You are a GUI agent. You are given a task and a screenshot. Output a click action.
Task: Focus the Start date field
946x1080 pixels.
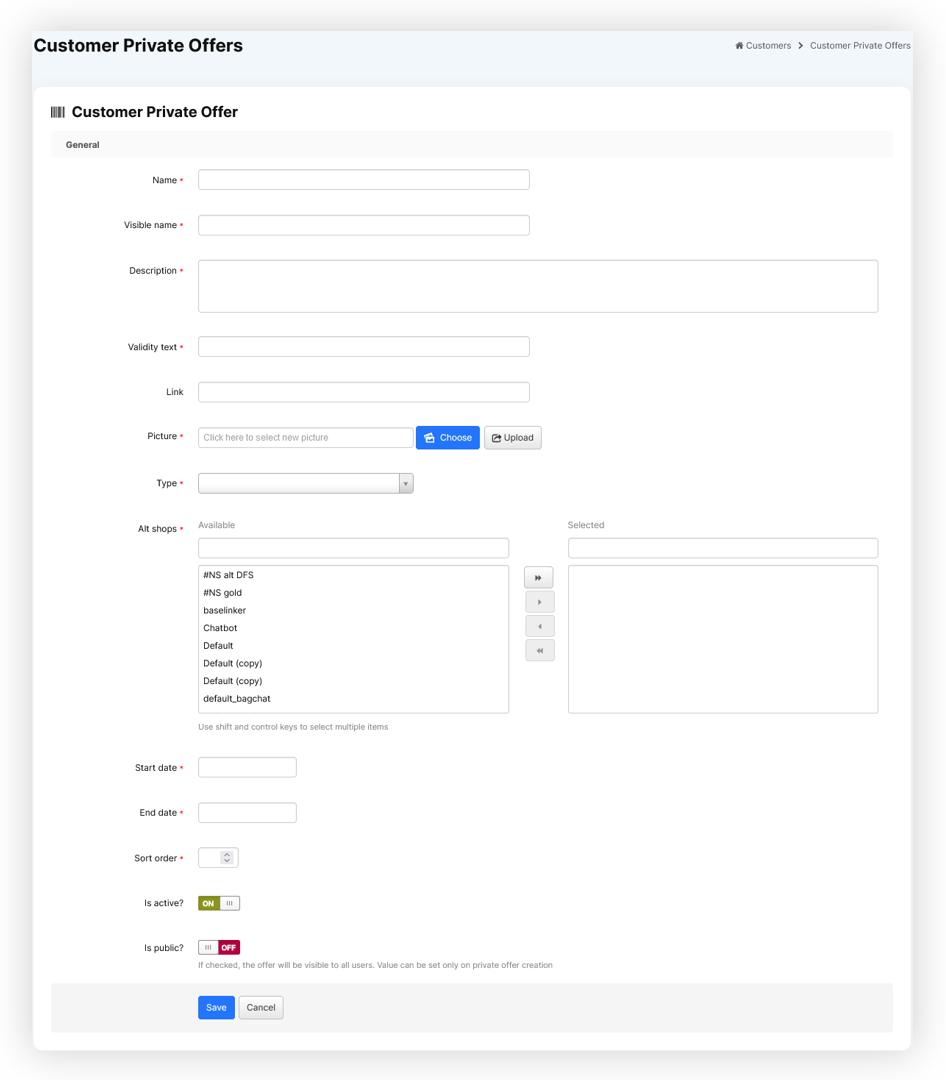(247, 768)
